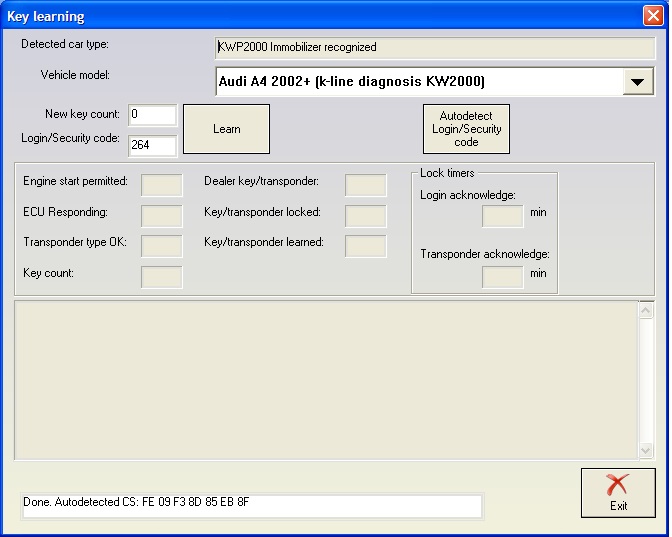Click the scrollbar up arrow in log area
The width and height of the screenshot is (672, 537).
[x=646, y=310]
